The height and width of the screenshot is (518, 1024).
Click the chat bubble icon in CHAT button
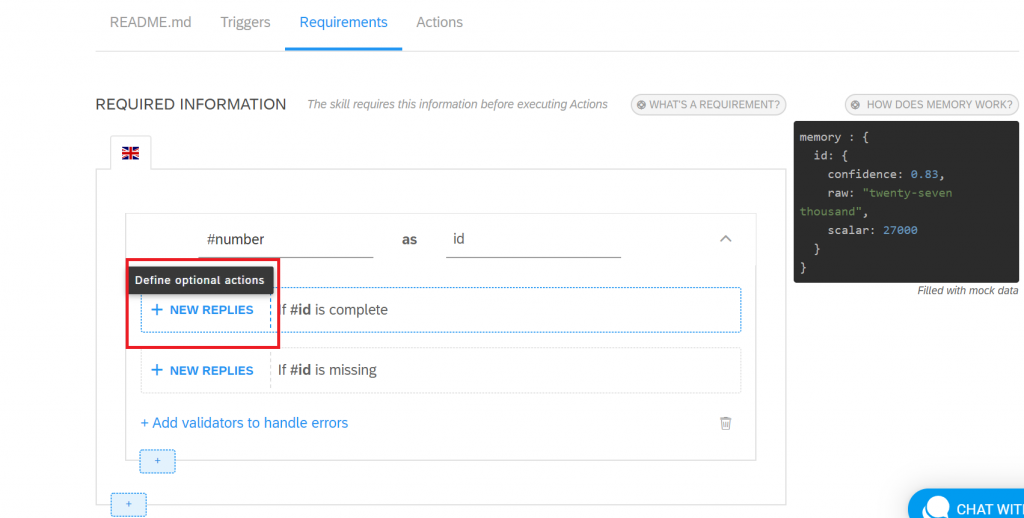click(x=936, y=507)
